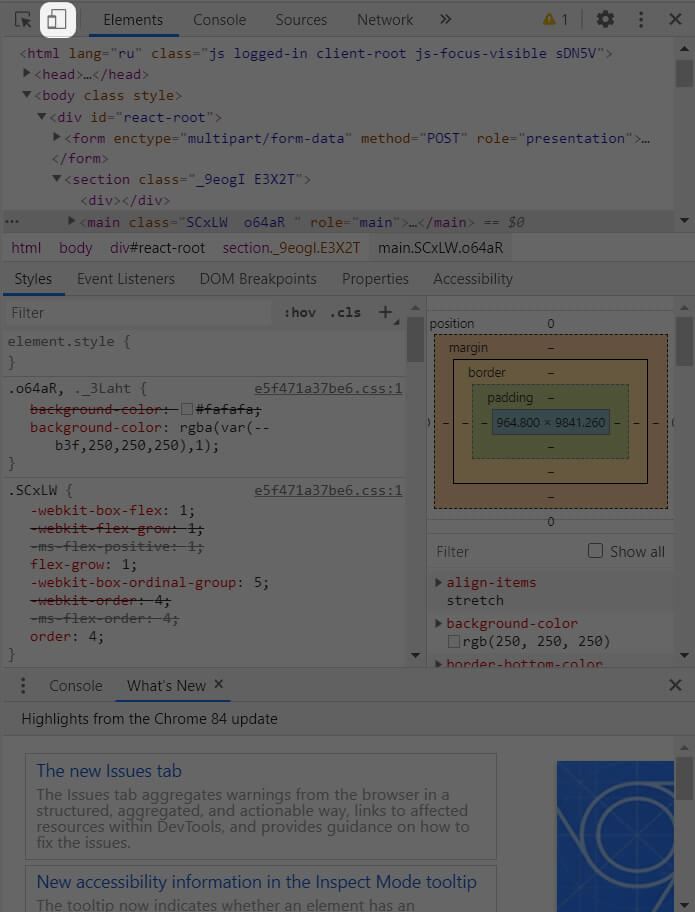The width and height of the screenshot is (695, 912).
Task: Show more tabs with double chevron
Action: 445,20
